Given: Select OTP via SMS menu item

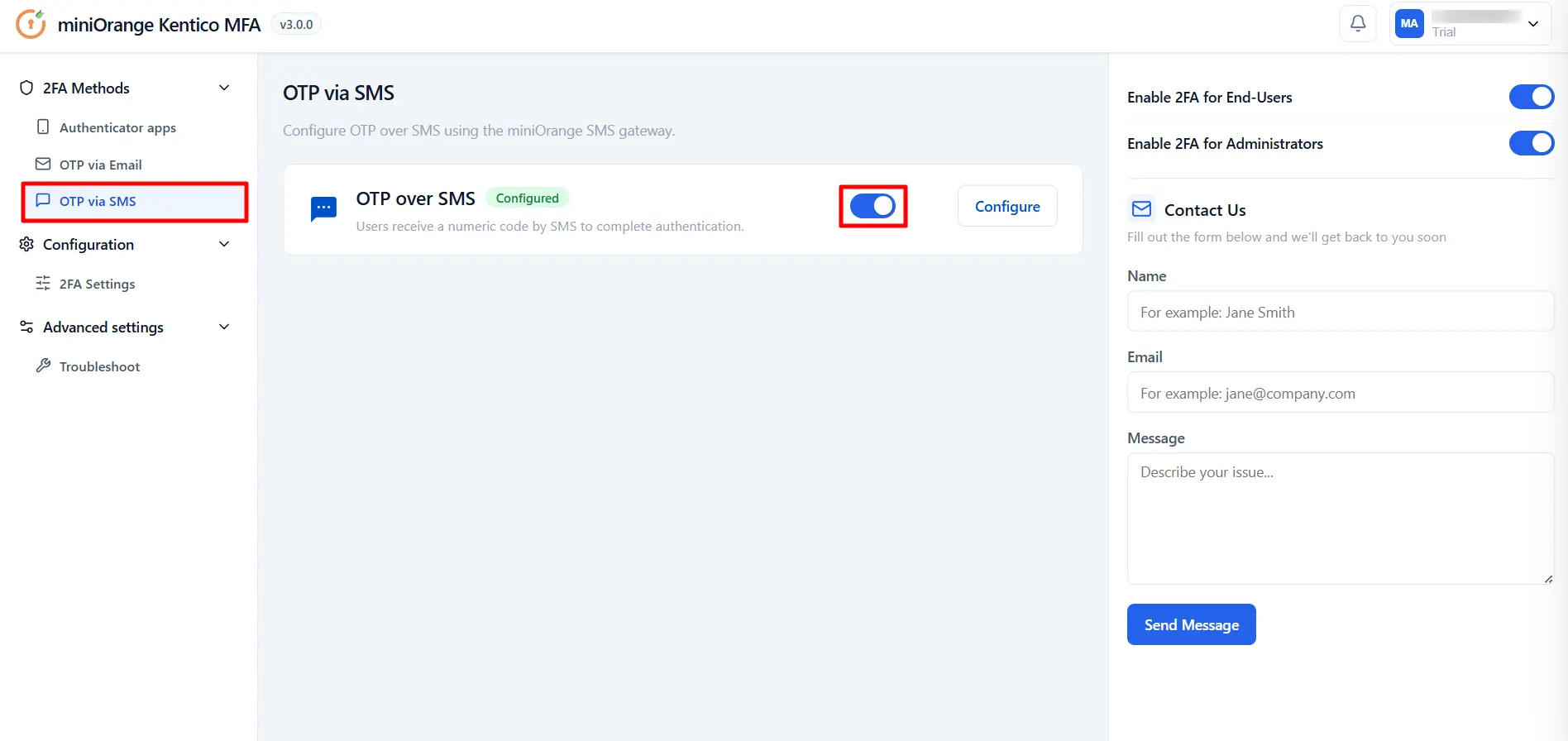Looking at the screenshot, I should point(135,201).
